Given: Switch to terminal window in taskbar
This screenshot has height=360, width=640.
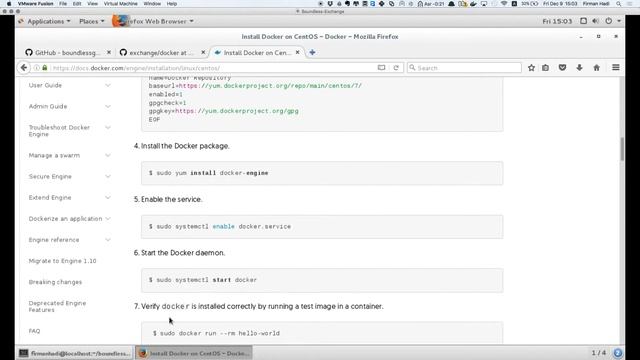Looking at the screenshot, I should click(75, 353).
